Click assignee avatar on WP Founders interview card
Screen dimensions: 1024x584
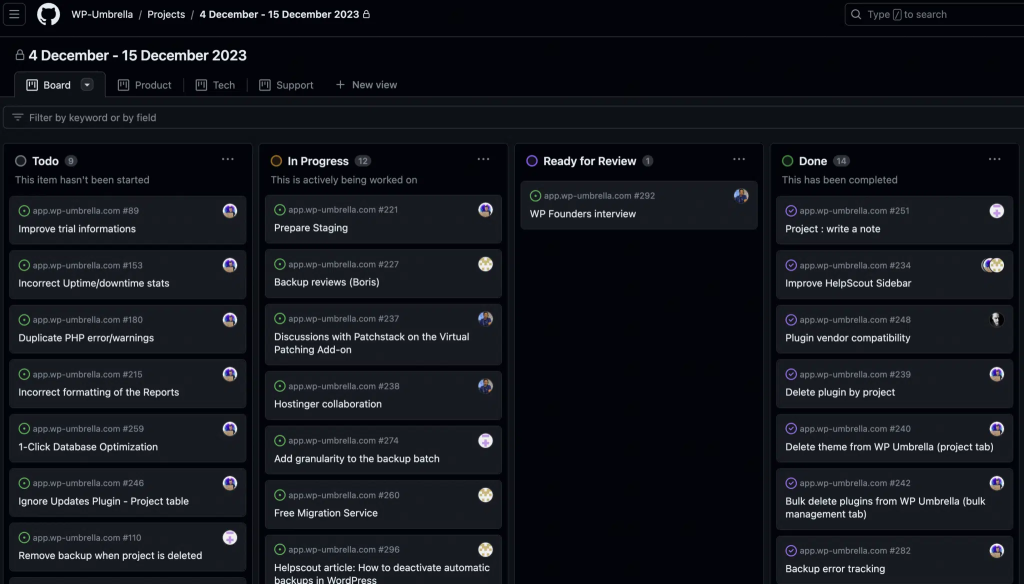(x=741, y=195)
